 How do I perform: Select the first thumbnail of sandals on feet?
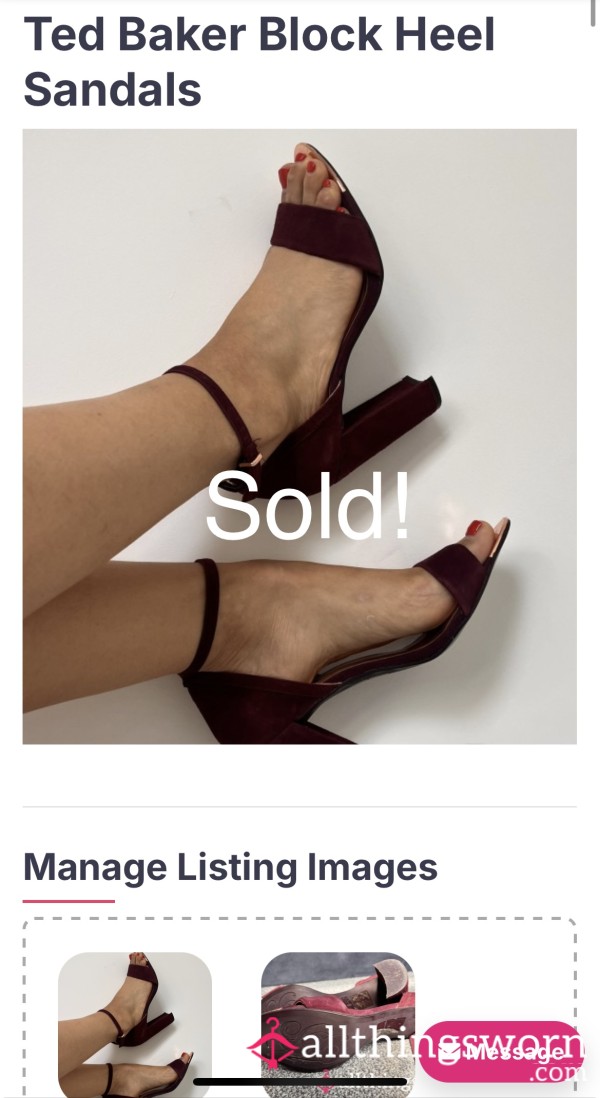[134, 1024]
